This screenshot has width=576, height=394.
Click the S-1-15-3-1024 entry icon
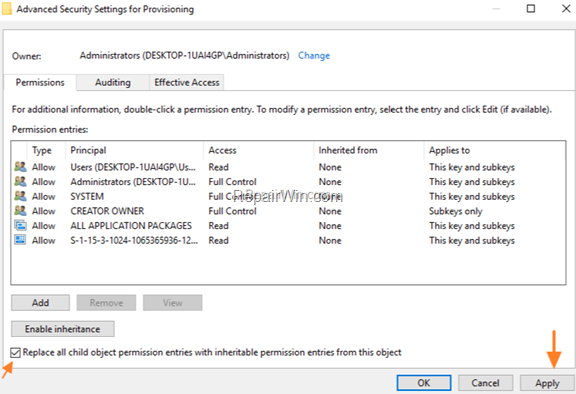pyautogui.click(x=20, y=240)
